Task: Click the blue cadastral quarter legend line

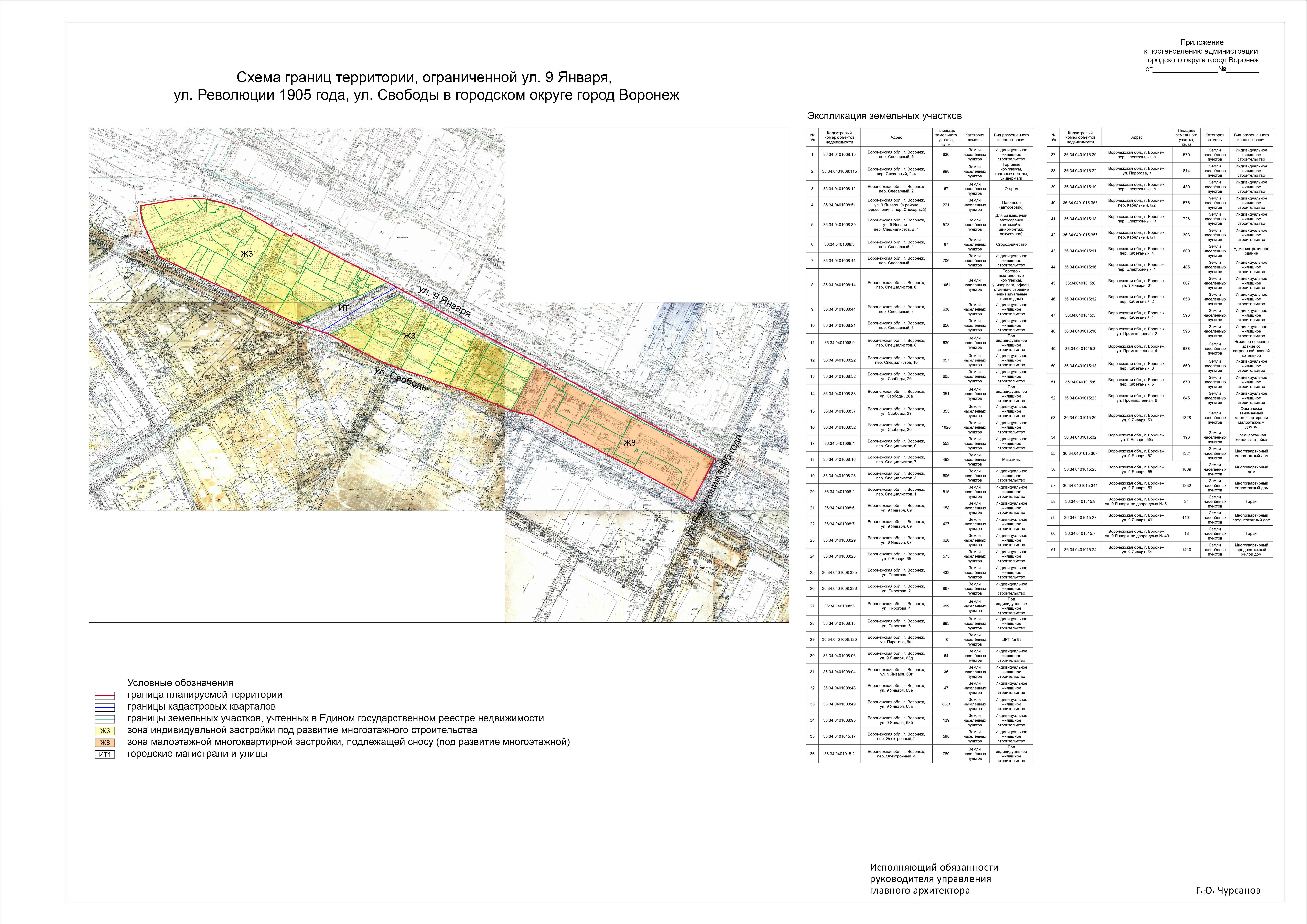Action: 105,707
